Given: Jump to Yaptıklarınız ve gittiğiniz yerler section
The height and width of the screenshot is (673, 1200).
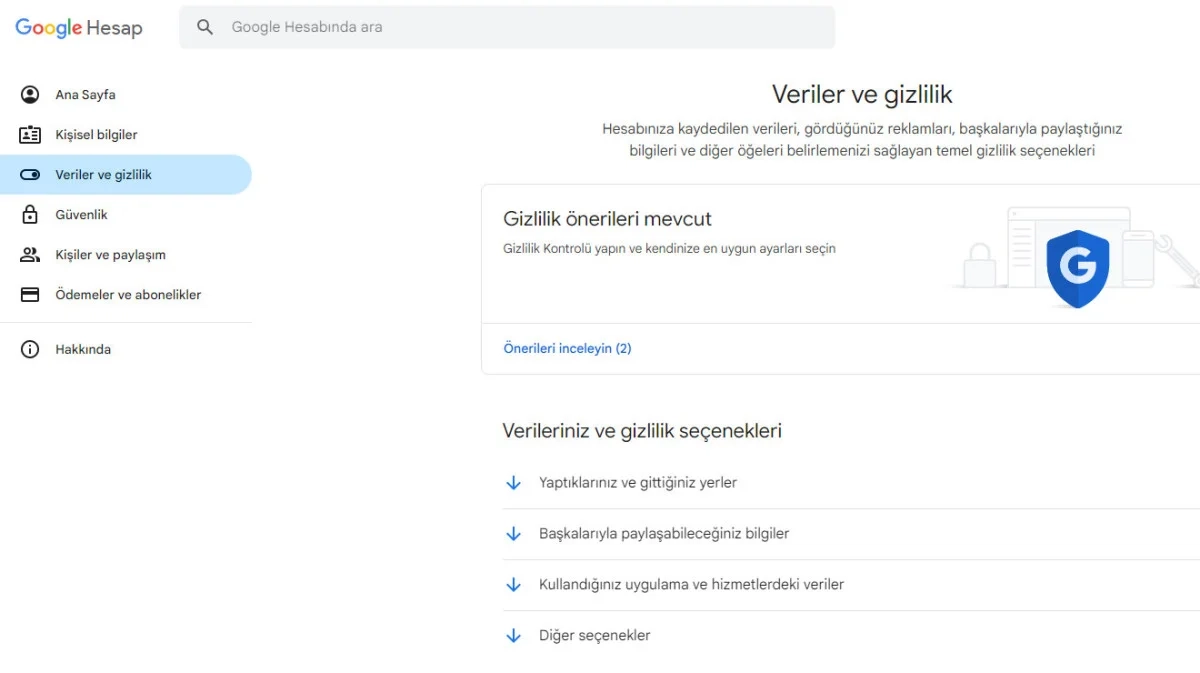Looking at the screenshot, I should click(x=637, y=483).
